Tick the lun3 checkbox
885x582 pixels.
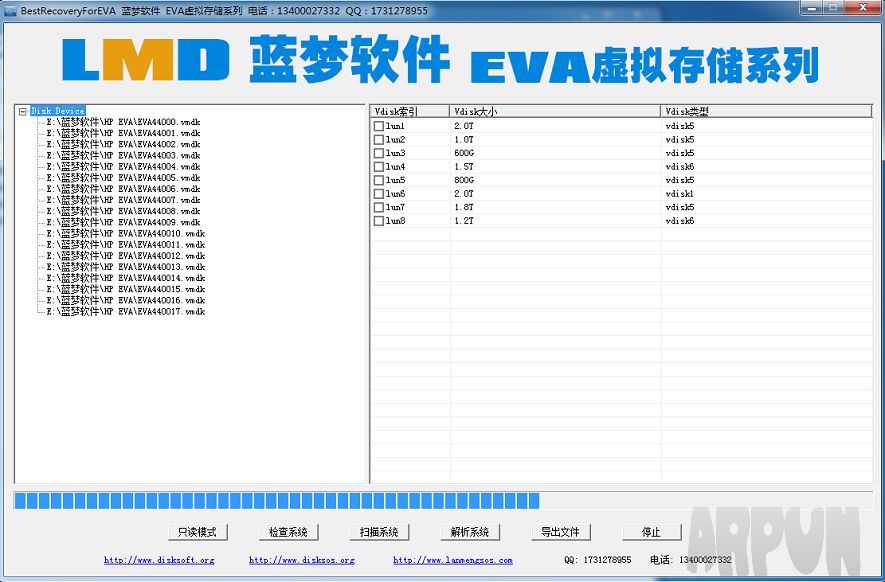(378, 153)
